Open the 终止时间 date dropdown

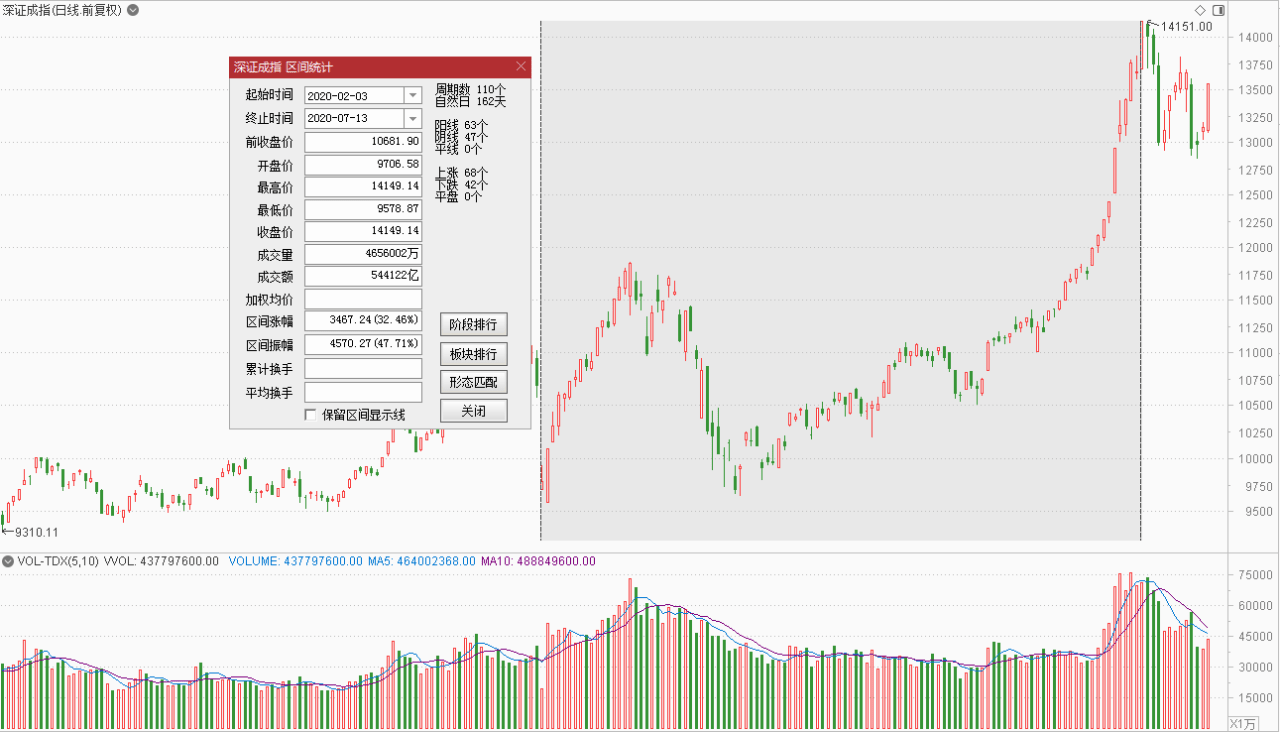point(412,118)
